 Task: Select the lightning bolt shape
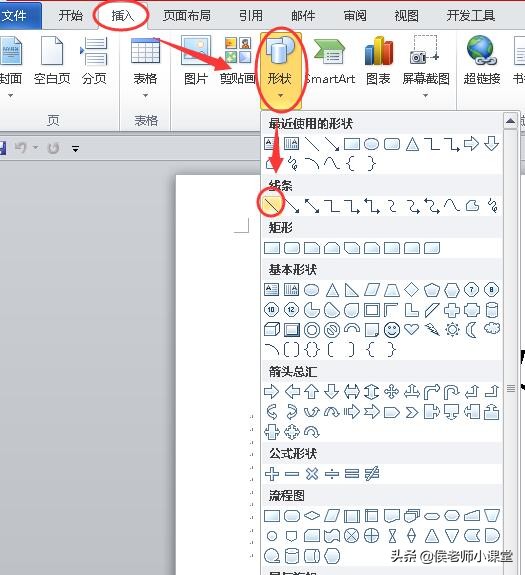pos(432,329)
